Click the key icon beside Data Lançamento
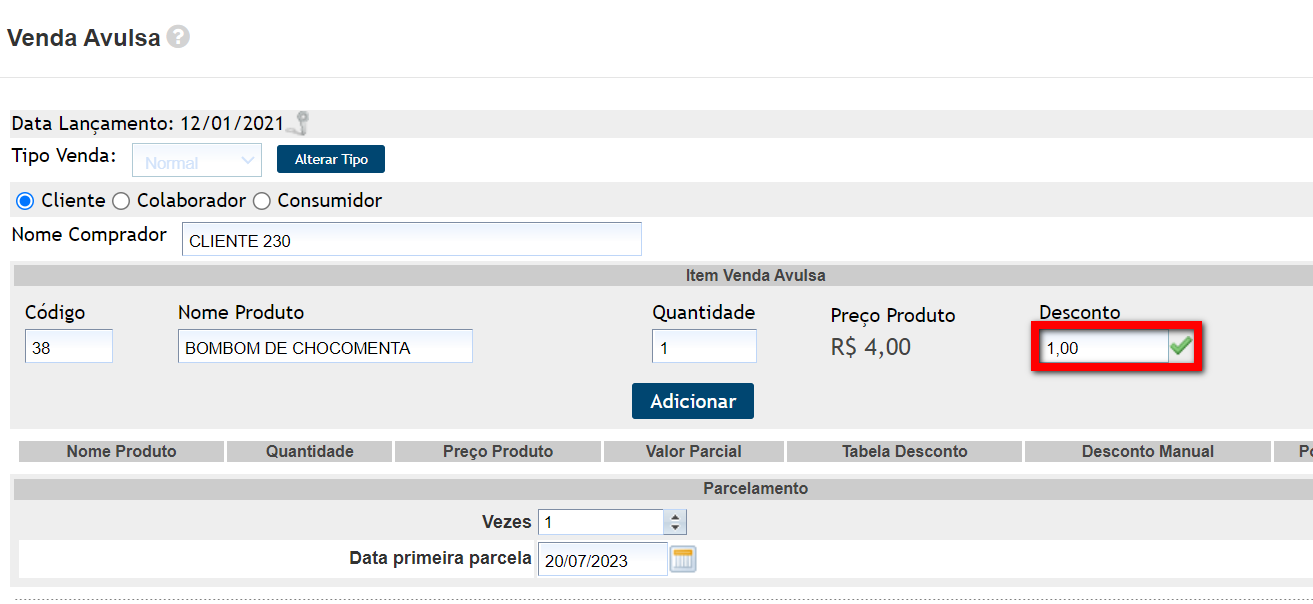This screenshot has width=1313, height=604. 299,124
